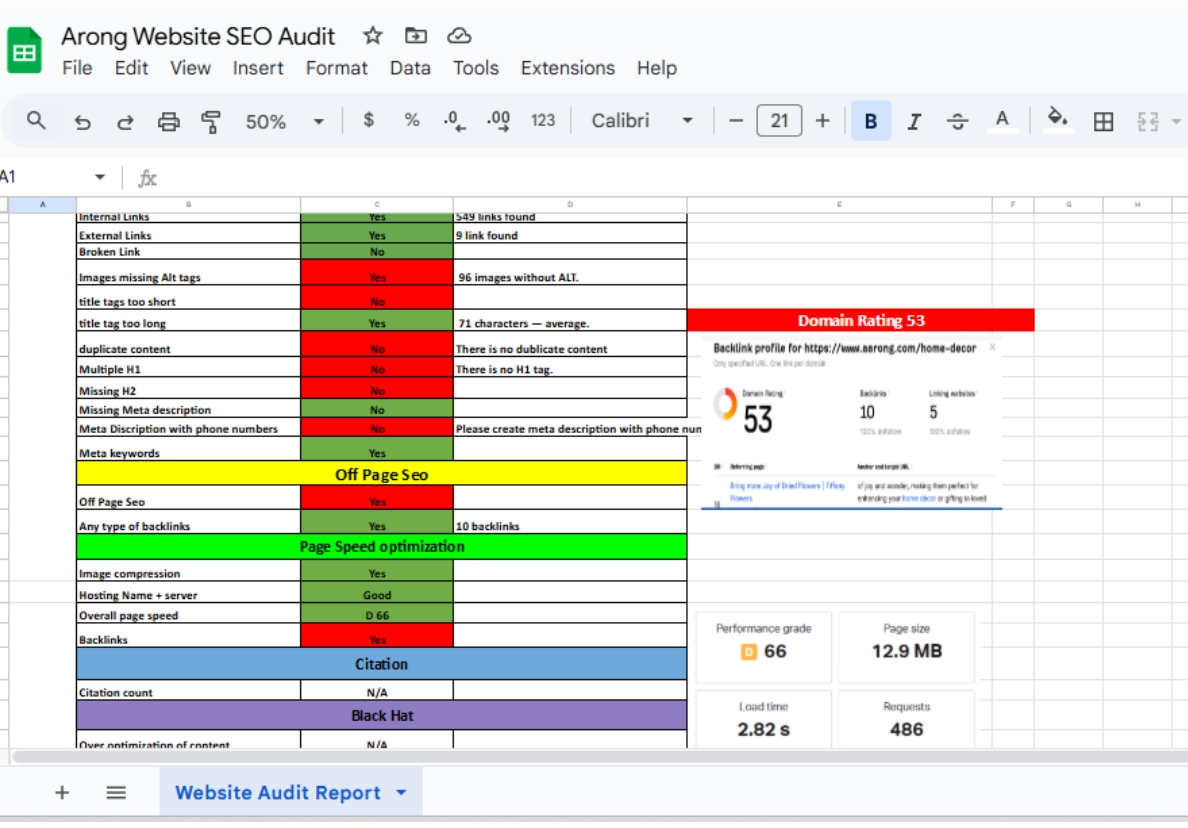Apply strikethrough formatting
This screenshot has height=828, width=1188.
coord(957,121)
